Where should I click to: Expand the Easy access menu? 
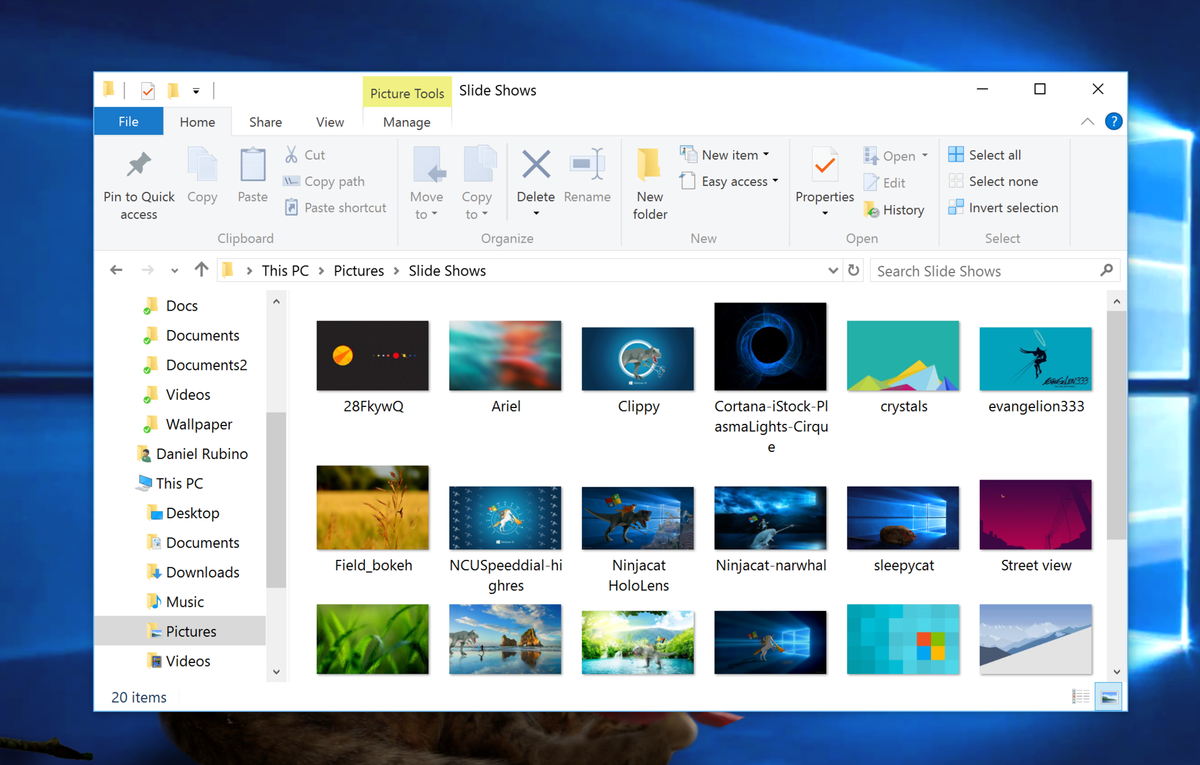[729, 181]
